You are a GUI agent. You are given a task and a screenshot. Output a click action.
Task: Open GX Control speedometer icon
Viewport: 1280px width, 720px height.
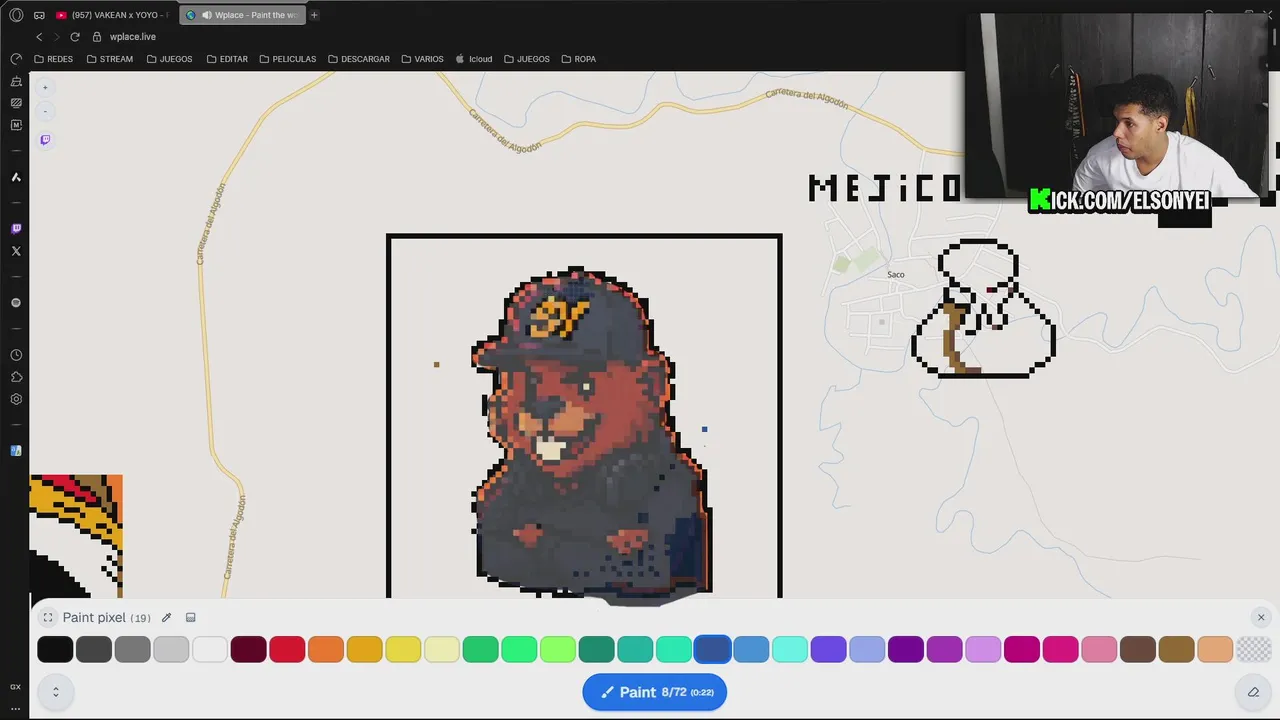pyautogui.click(x=16, y=59)
